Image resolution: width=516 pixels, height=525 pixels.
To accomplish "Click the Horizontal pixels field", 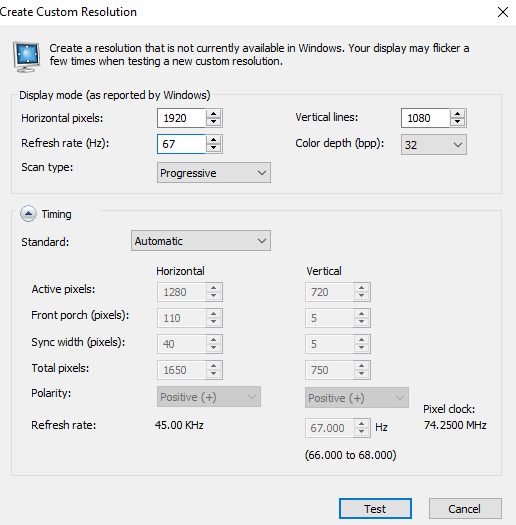I will pyautogui.click(x=181, y=118).
